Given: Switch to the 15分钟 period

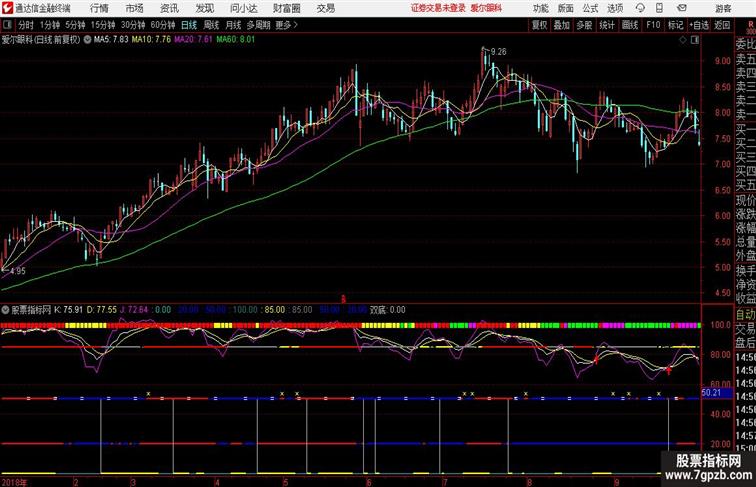Looking at the screenshot, I should (x=103, y=25).
